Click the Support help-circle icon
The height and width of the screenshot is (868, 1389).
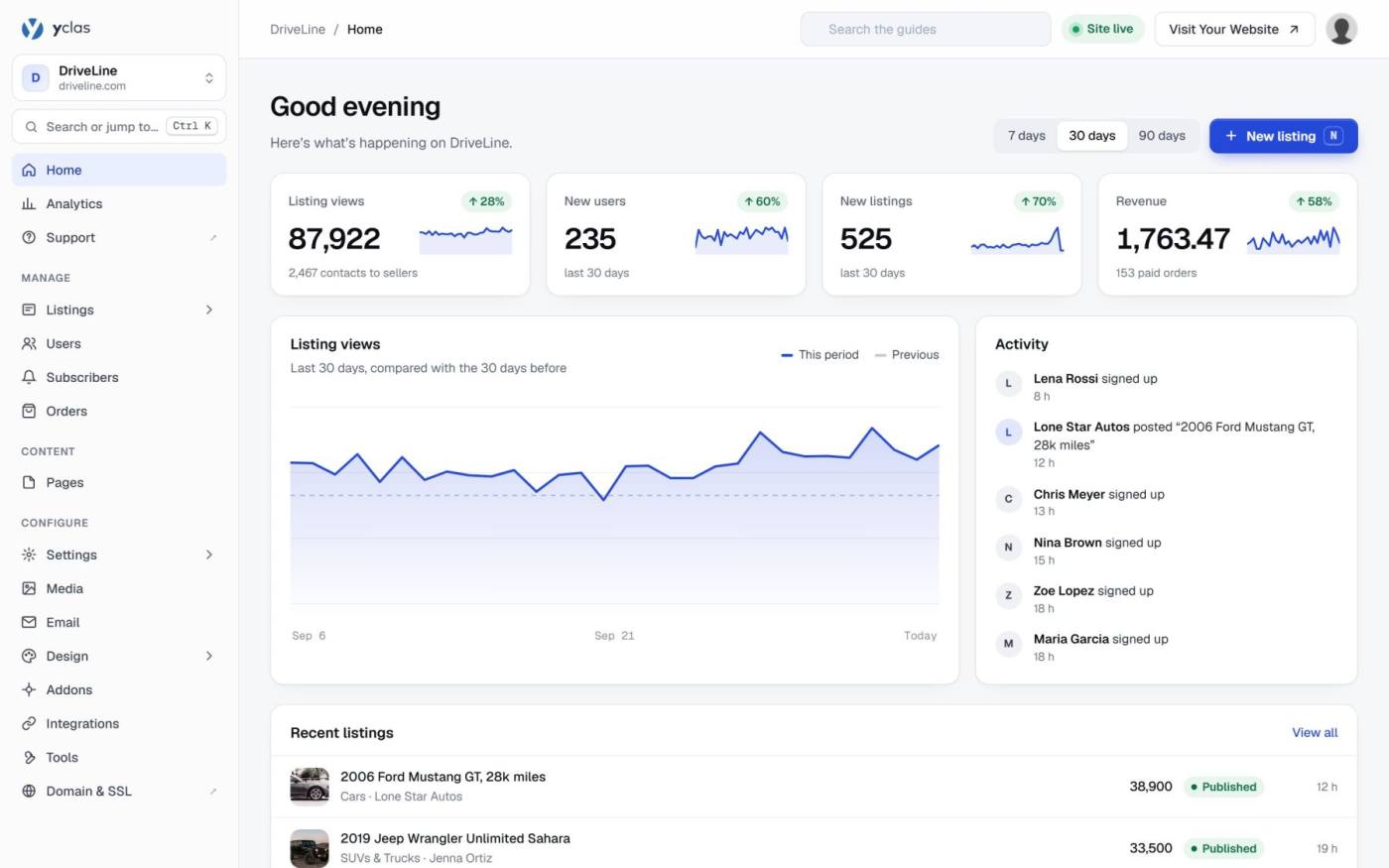(x=29, y=237)
